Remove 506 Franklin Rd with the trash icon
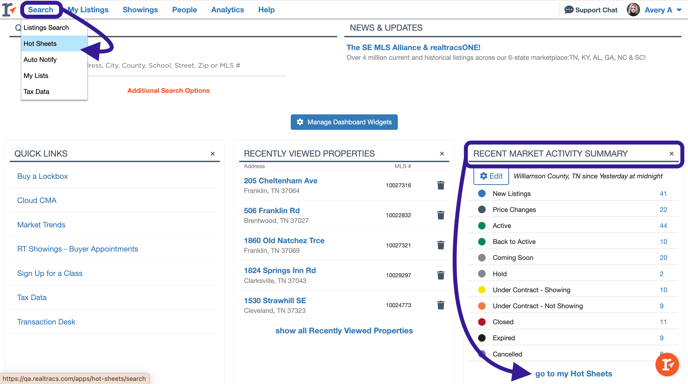 pos(441,215)
